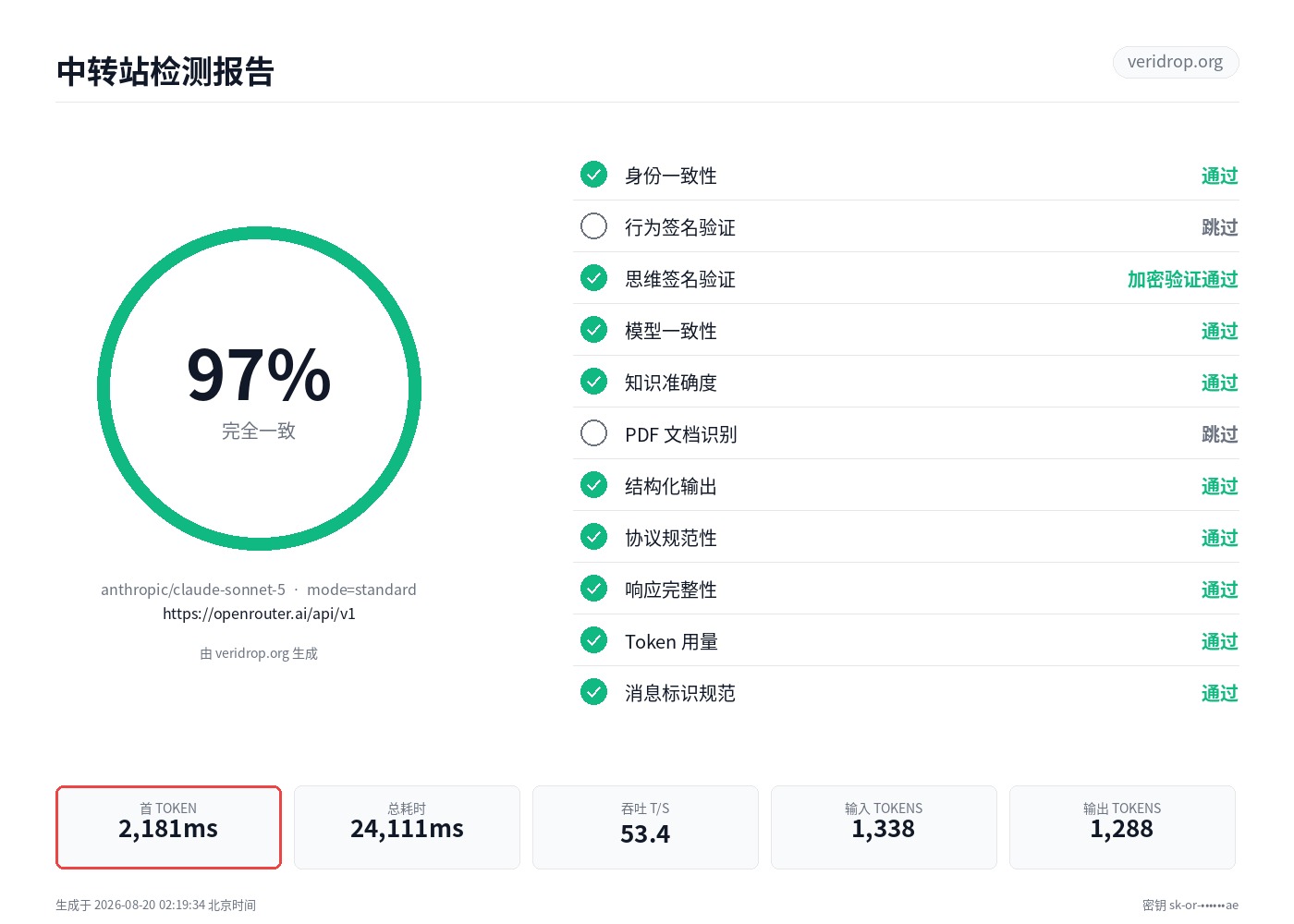Select the check icon next to 响应完整性
Screen dimensions: 1294x924
pos(593,589)
